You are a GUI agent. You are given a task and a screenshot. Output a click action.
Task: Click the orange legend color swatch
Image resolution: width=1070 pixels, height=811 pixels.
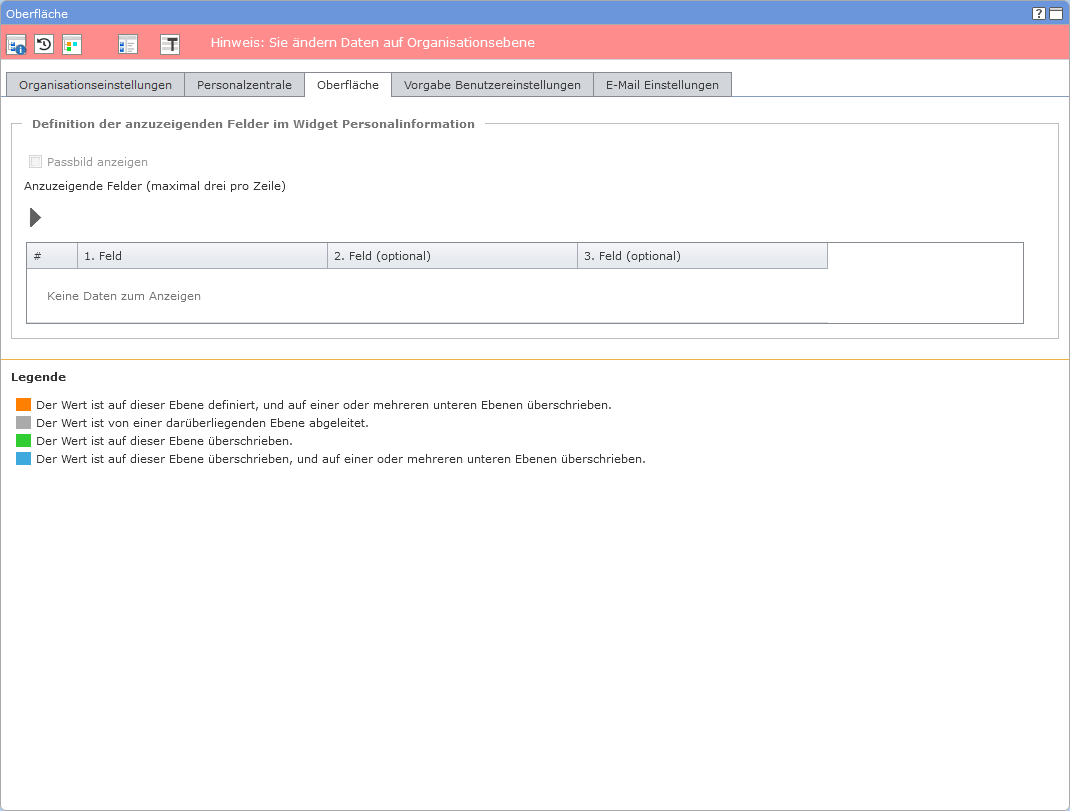24,405
